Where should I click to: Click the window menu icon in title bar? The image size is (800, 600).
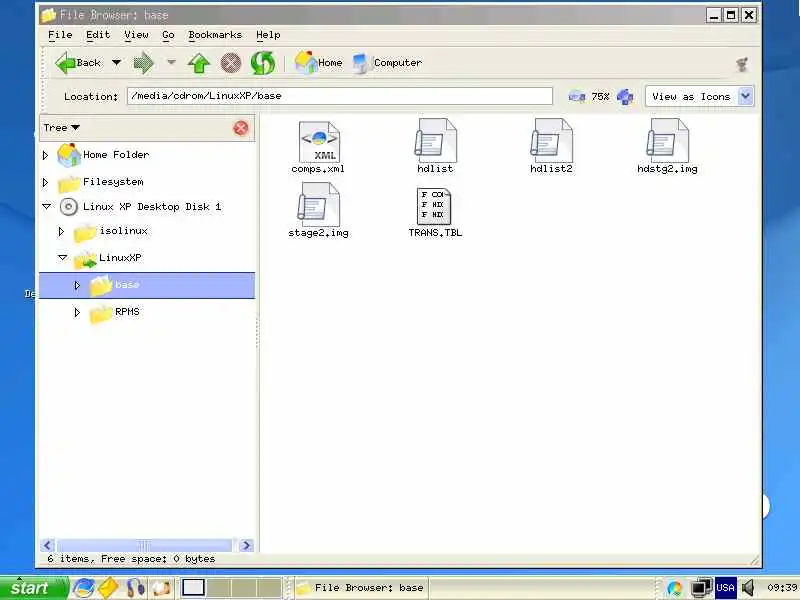pyautogui.click(x=48, y=15)
